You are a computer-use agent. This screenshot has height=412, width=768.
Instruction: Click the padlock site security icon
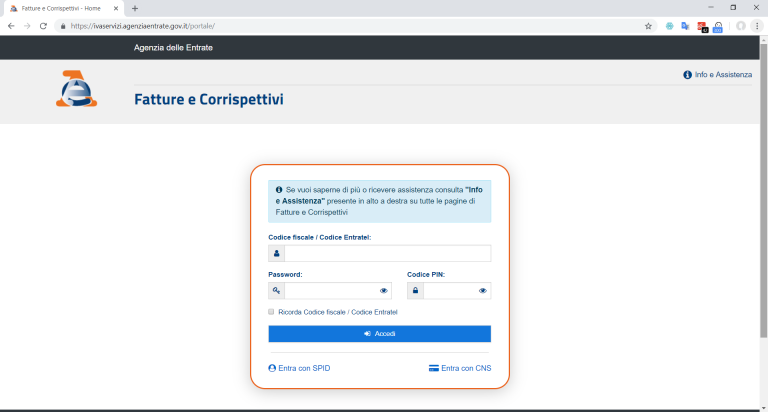coord(63,26)
